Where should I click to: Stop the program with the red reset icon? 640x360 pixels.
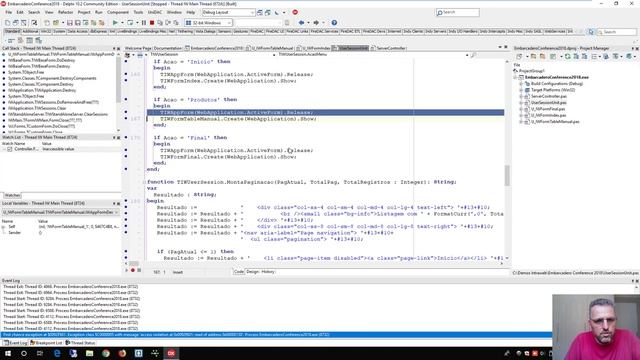point(152,23)
